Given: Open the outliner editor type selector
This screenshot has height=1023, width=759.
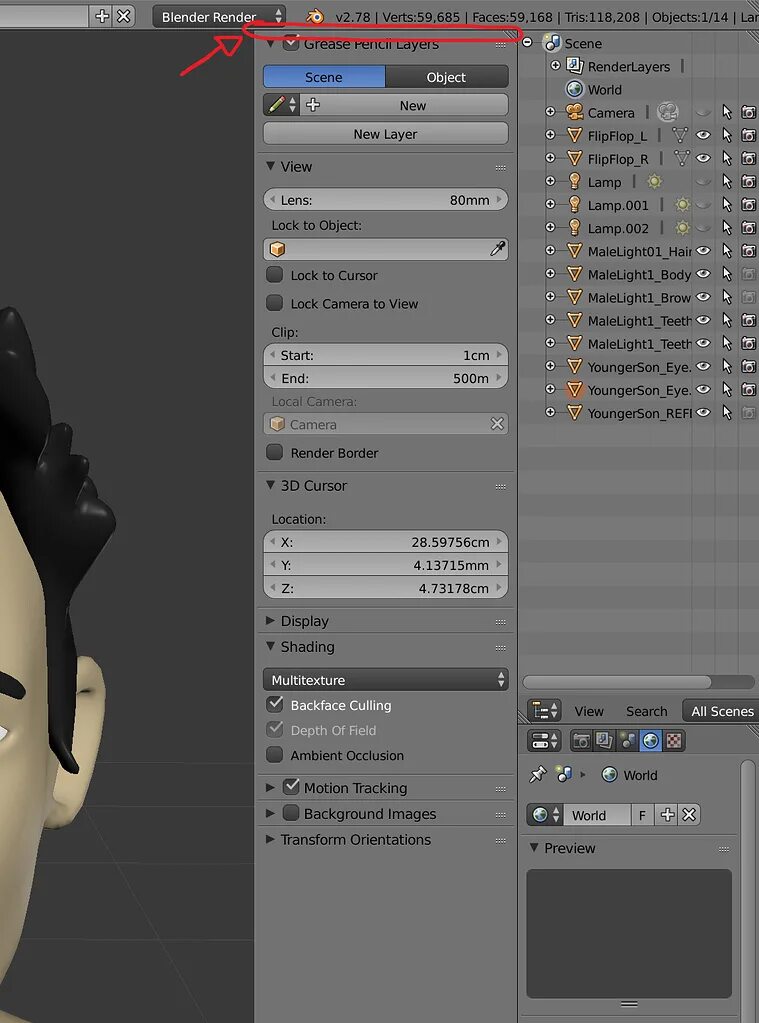Looking at the screenshot, I should 544,710.
